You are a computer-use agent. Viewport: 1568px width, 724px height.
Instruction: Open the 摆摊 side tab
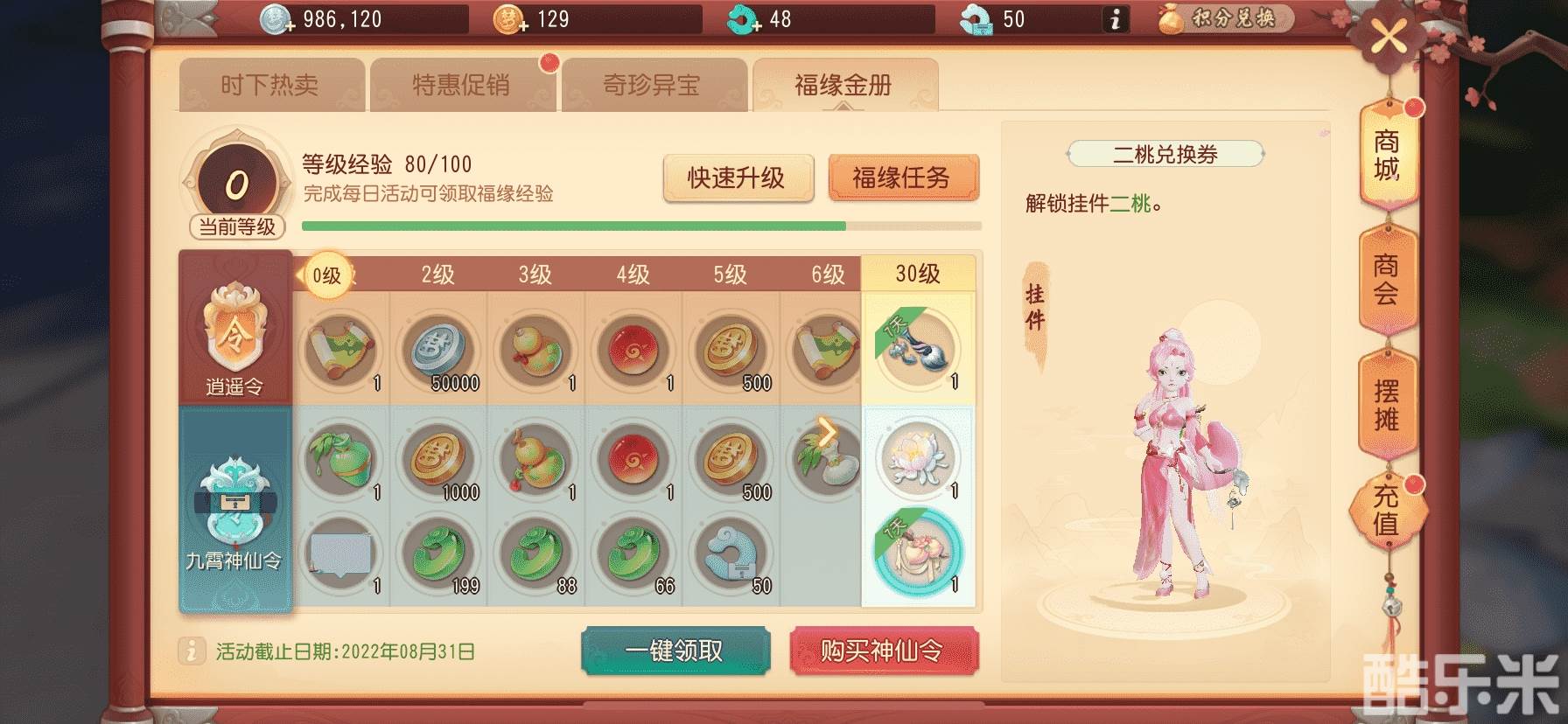click(1387, 405)
